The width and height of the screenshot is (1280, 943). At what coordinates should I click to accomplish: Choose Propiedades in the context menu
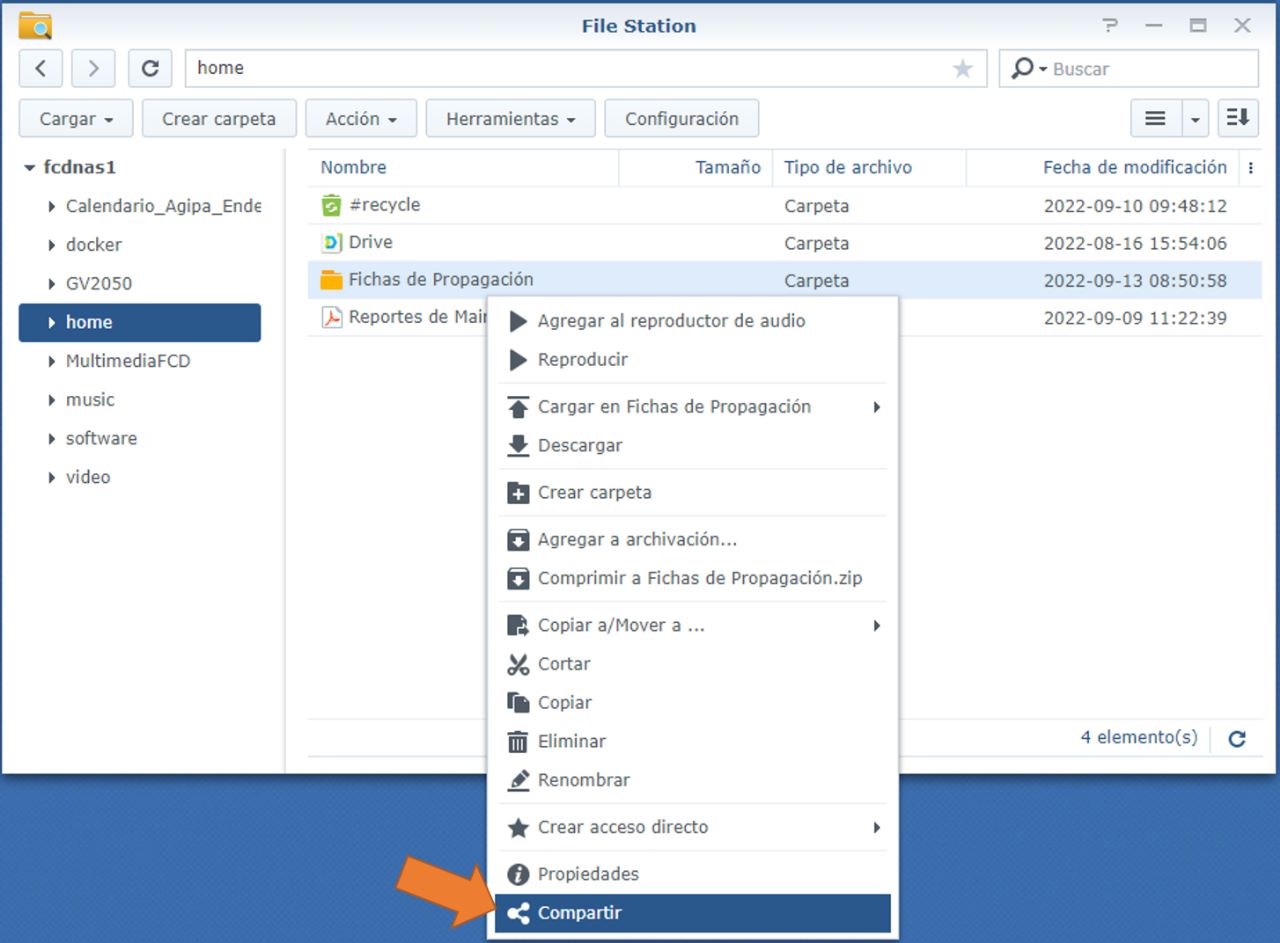[x=588, y=874]
